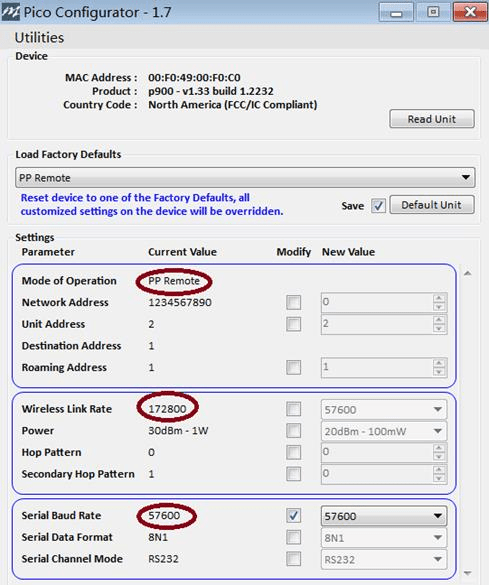Image resolution: width=489 pixels, height=585 pixels.
Task: Increment the Network Address spinner up arrow
Action: click(439, 298)
